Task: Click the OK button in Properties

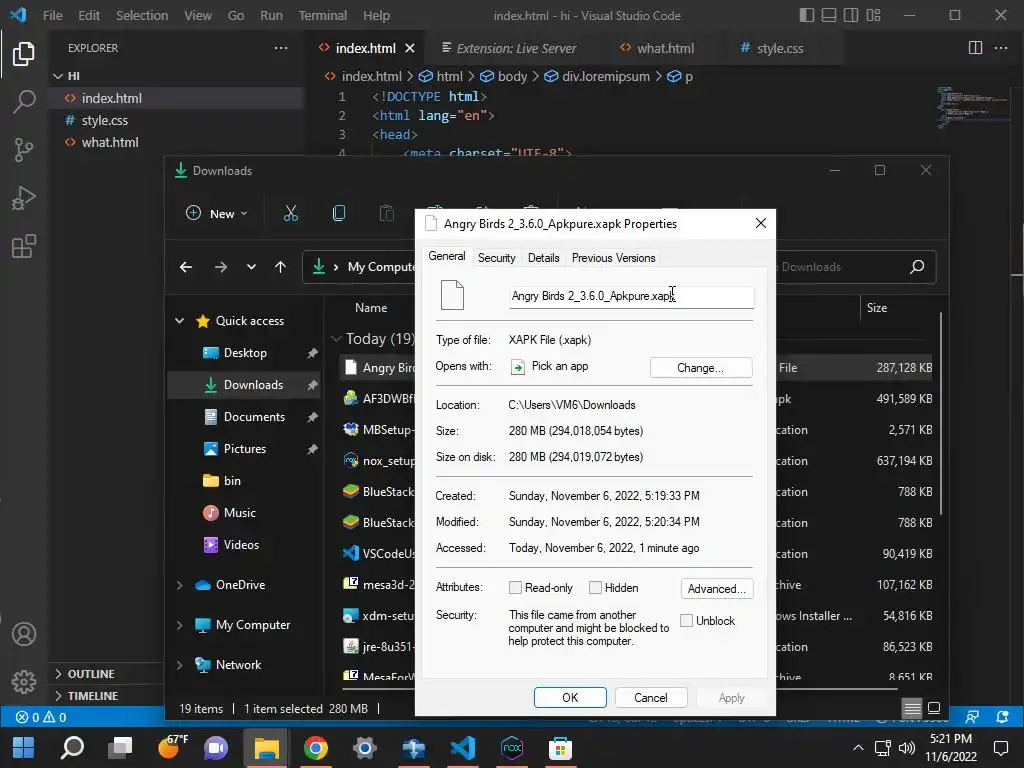Action: click(x=570, y=697)
